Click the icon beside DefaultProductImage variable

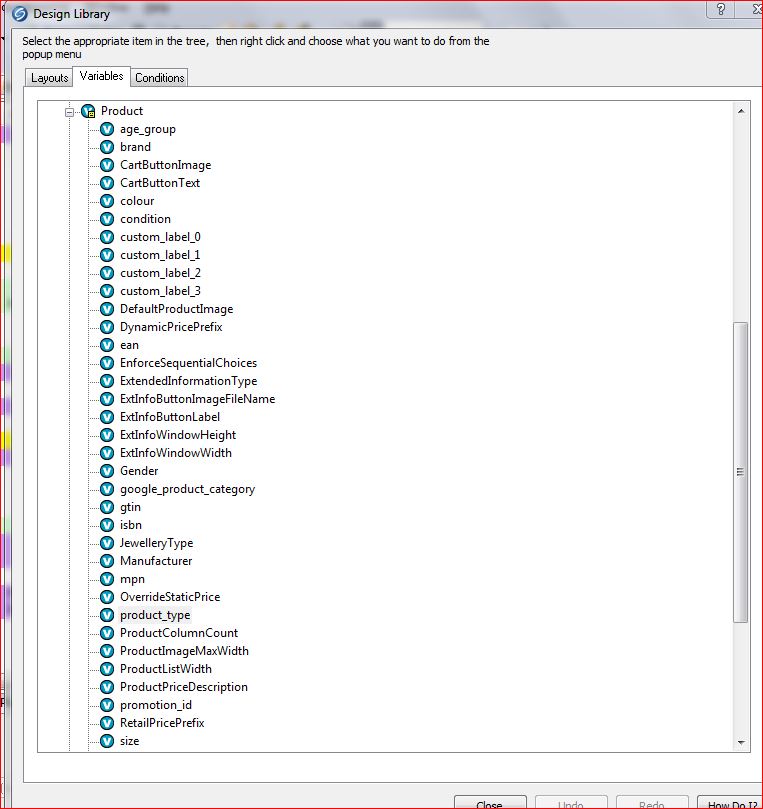point(107,309)
